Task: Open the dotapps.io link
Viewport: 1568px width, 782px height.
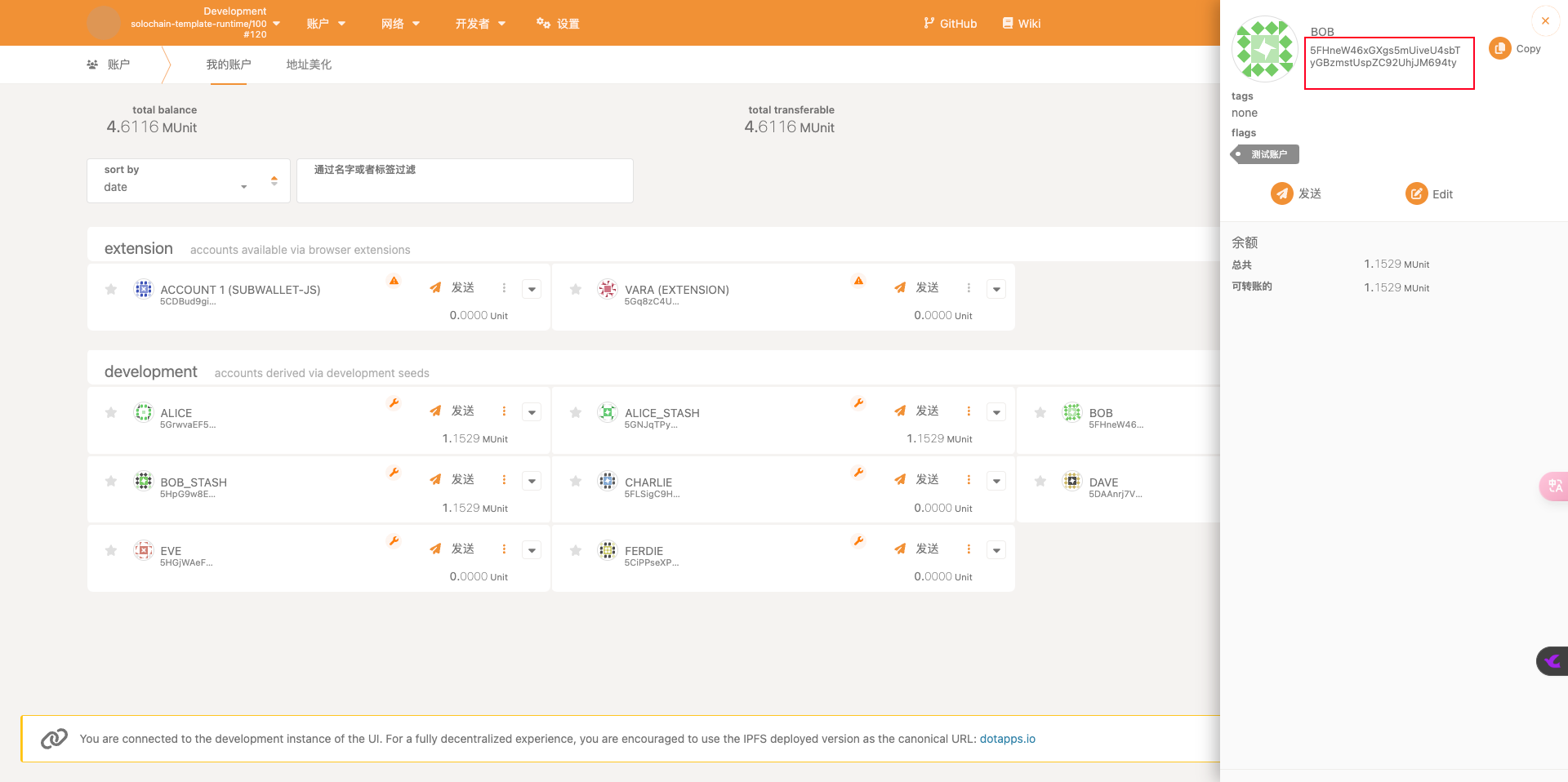Action: [x=1007, y=739]
